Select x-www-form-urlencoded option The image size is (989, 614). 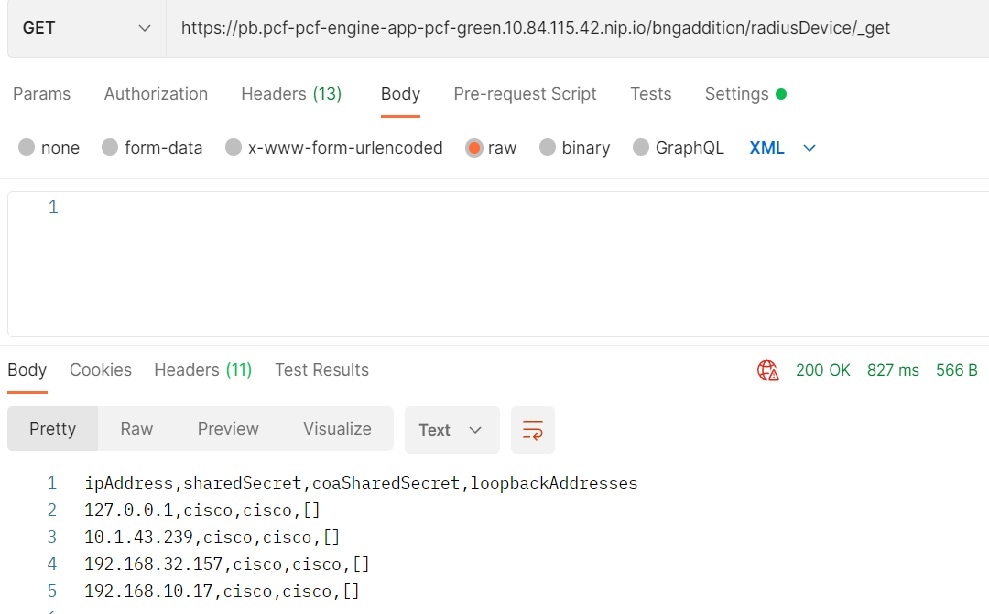click(x=334, y=148)
